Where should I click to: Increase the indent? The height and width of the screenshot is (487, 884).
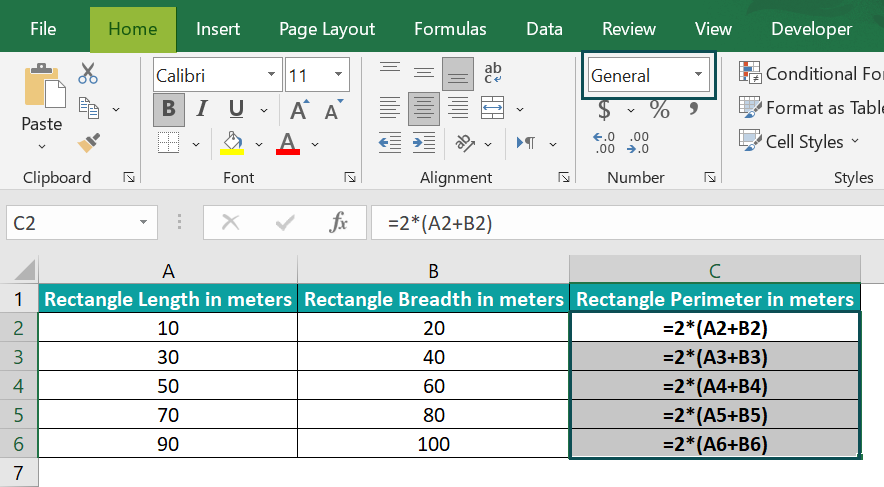coord(424,143)
